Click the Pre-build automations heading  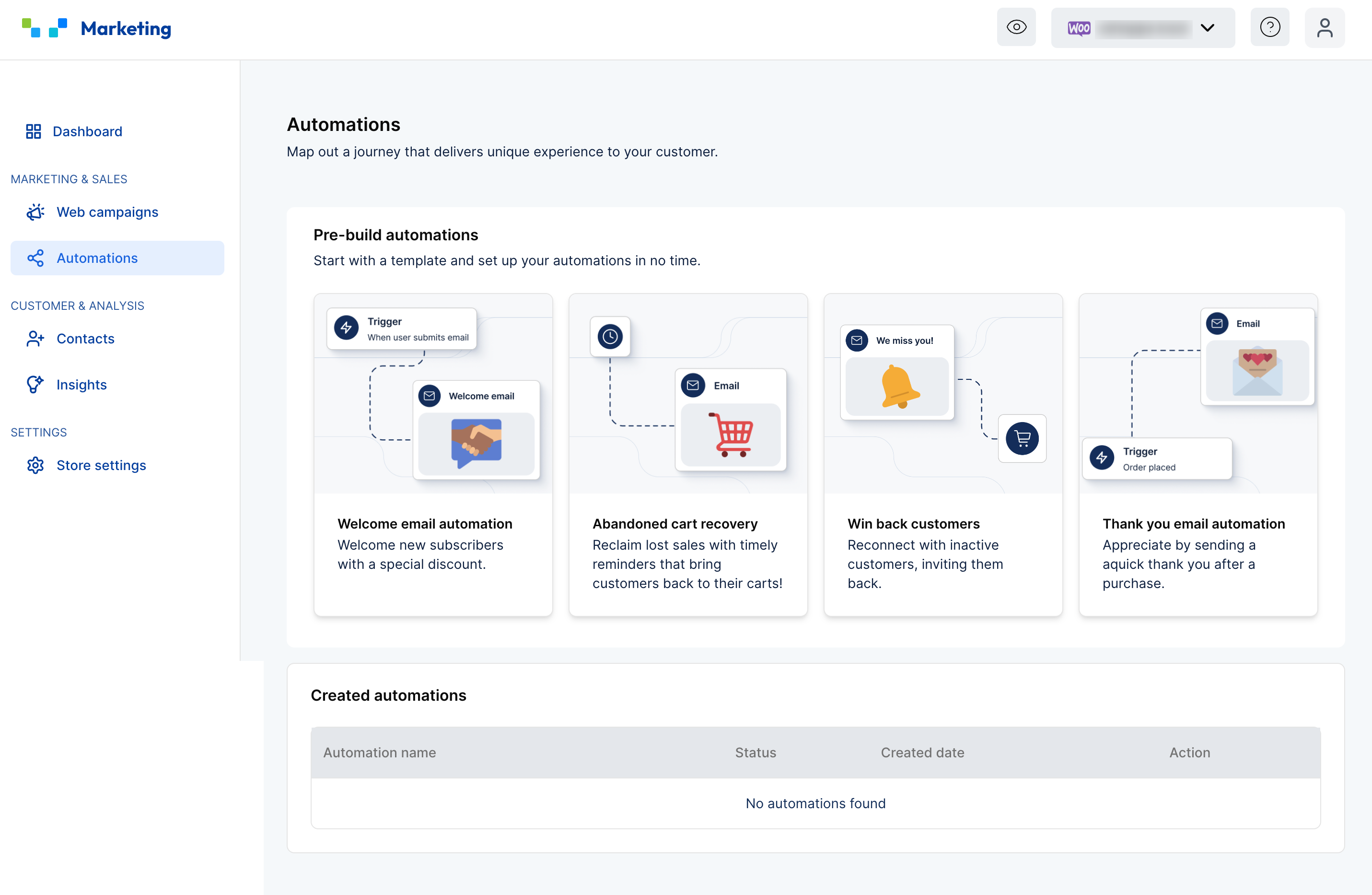pos(395,235)
